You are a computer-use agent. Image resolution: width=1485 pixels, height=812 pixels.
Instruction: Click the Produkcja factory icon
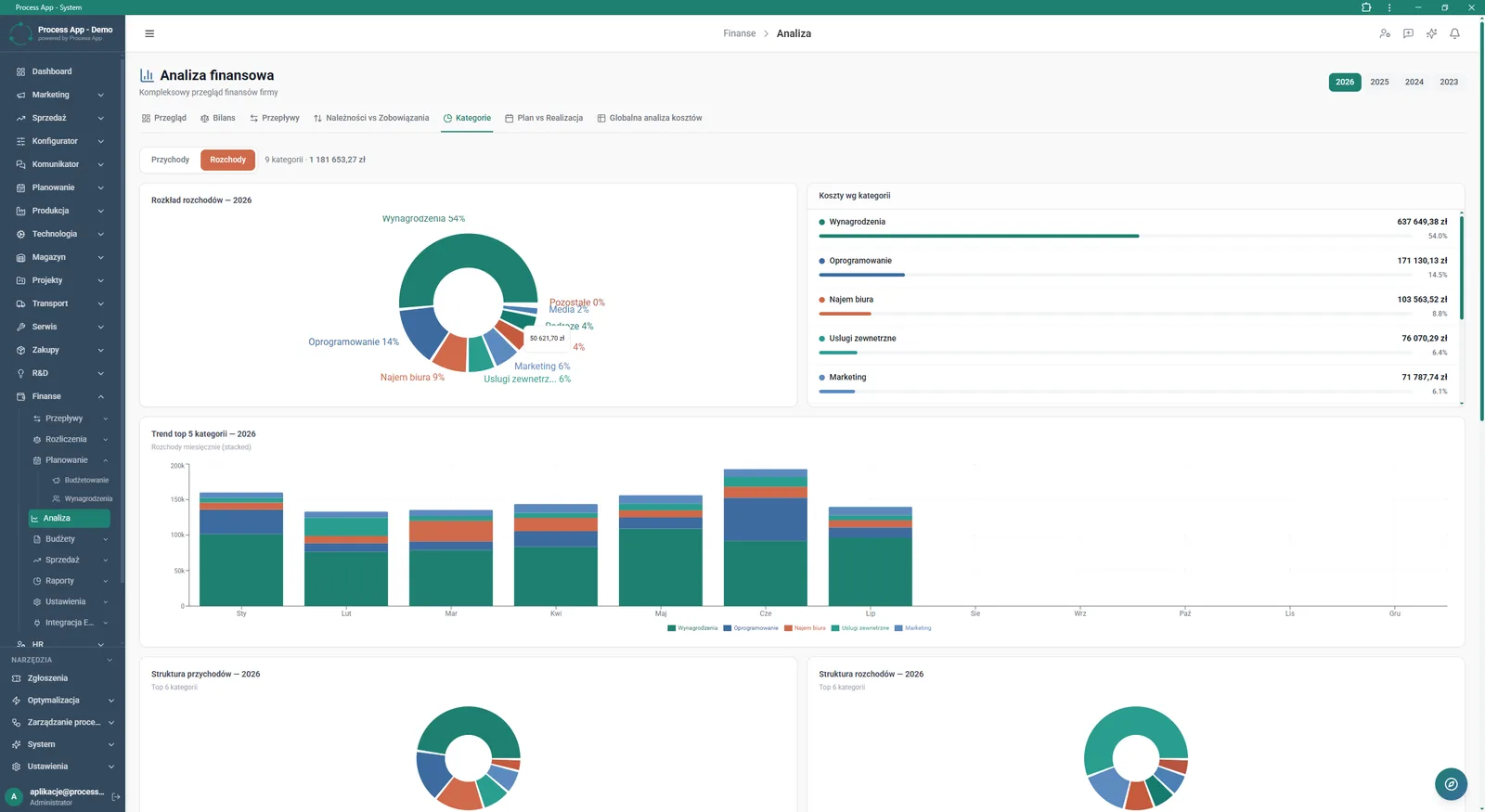pyautogui.click(x=20, y=211)
